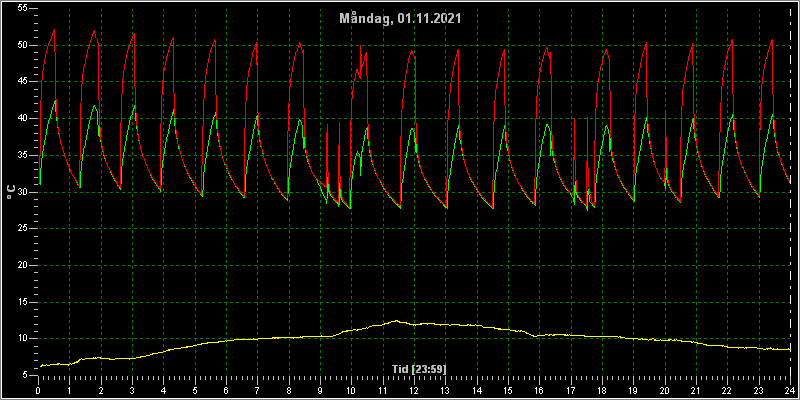Click hour 3 on the time axis

(132, 390)
